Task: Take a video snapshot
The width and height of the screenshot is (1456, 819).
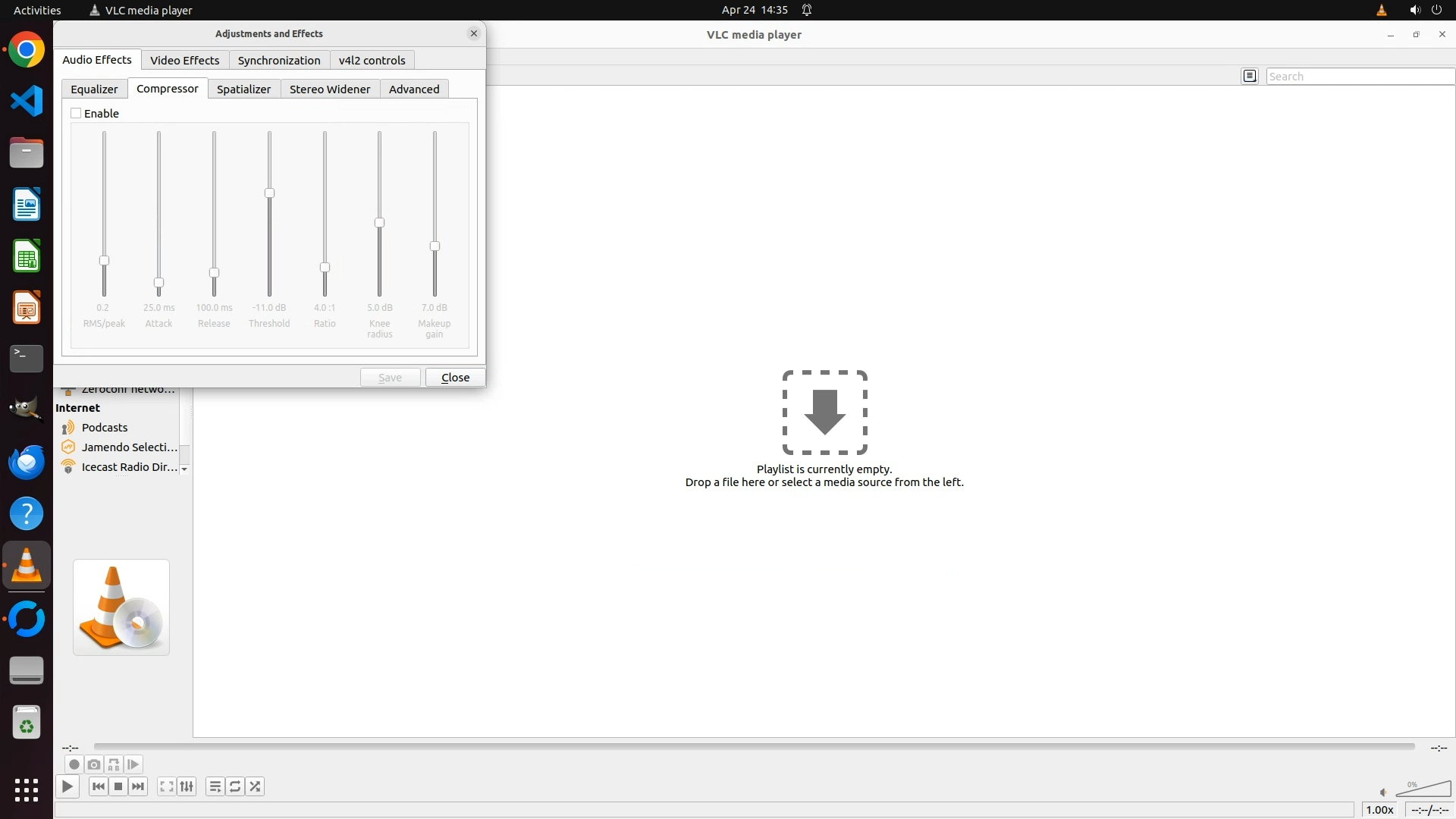Action: pyautogui.click(x=93, y=764)
